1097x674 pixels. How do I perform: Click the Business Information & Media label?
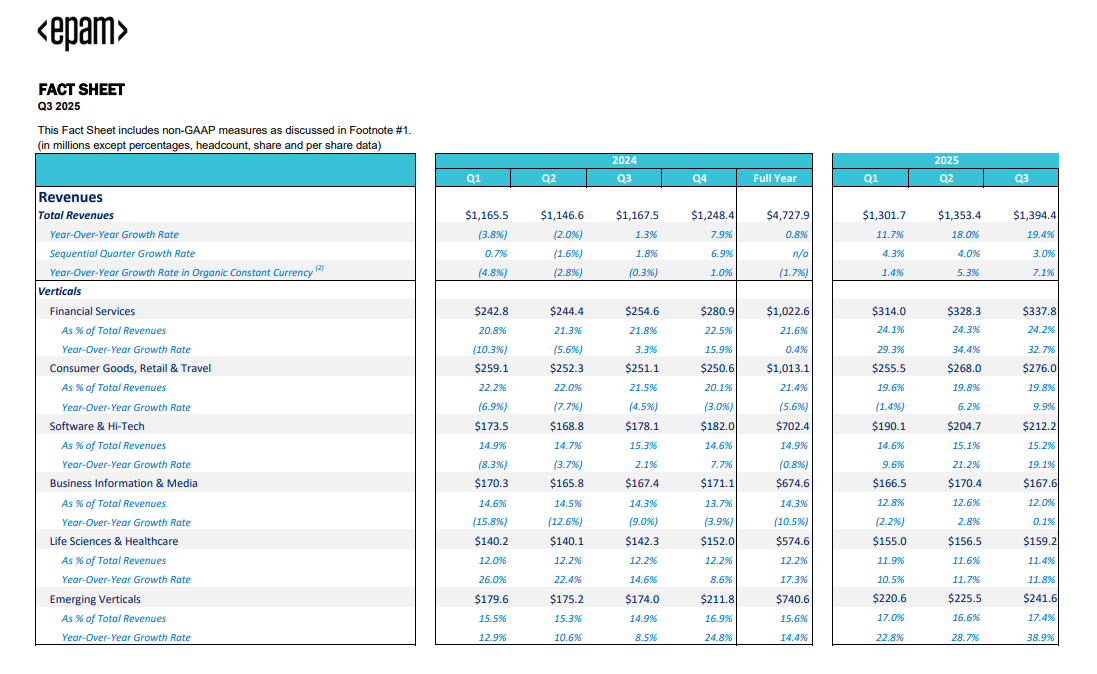pos(124,484)
